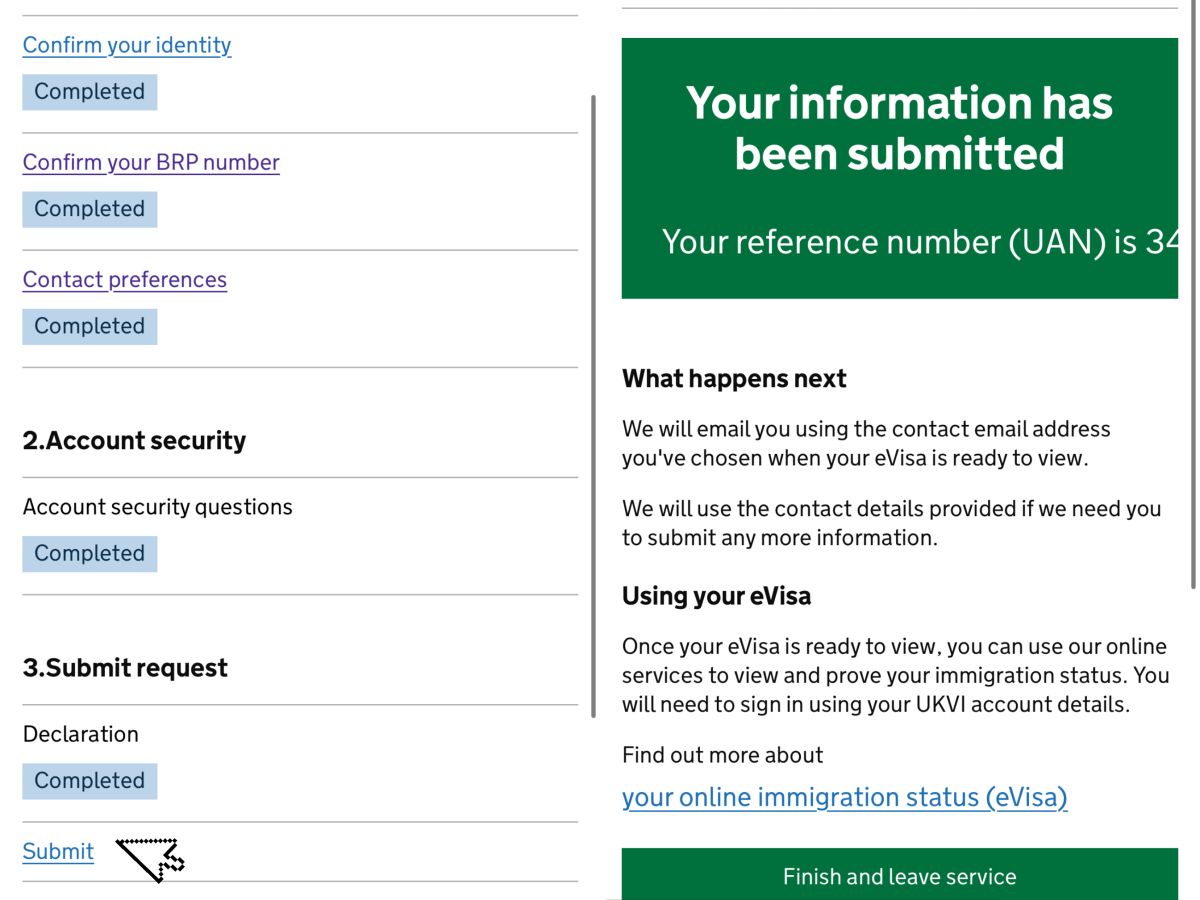The image size is (1200, 900).
Task: Open the Contact preferences link
Action: [x=125, y=279]
